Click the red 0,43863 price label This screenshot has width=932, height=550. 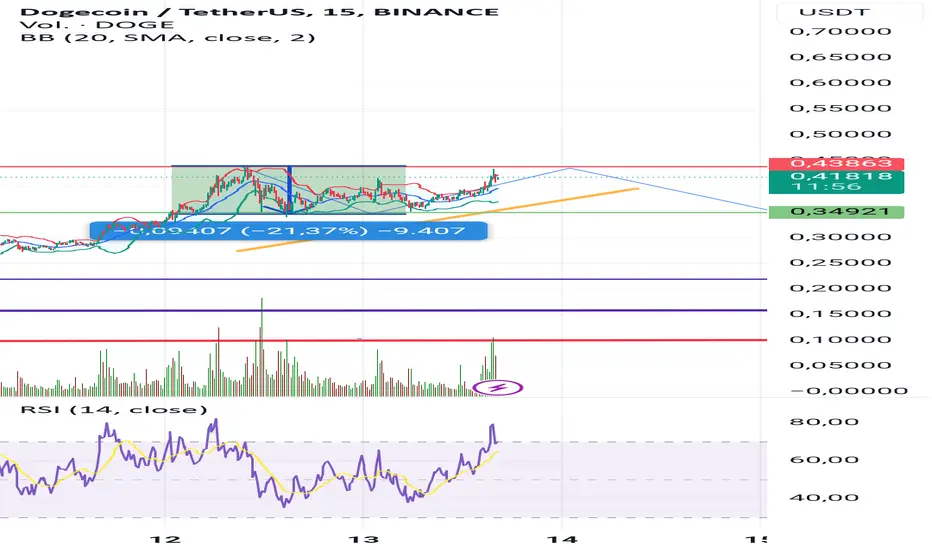pos(836,164)
